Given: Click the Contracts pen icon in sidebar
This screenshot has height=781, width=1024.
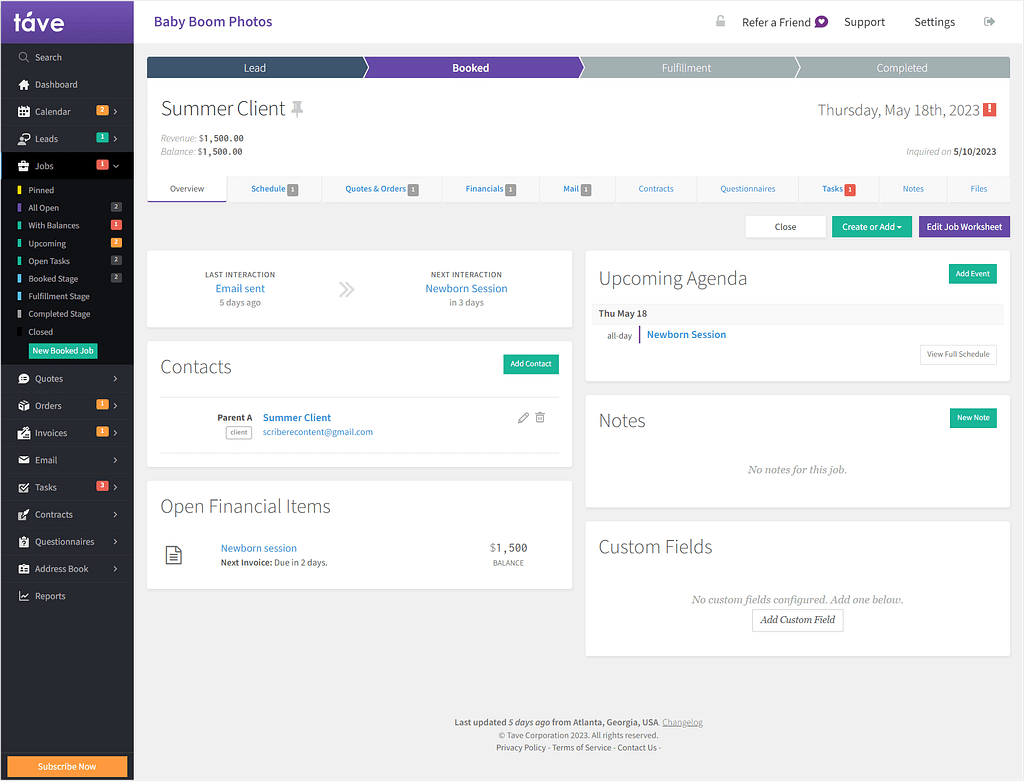Looking at the screenshot, I should pyautogui.click(x=24, y=515).
